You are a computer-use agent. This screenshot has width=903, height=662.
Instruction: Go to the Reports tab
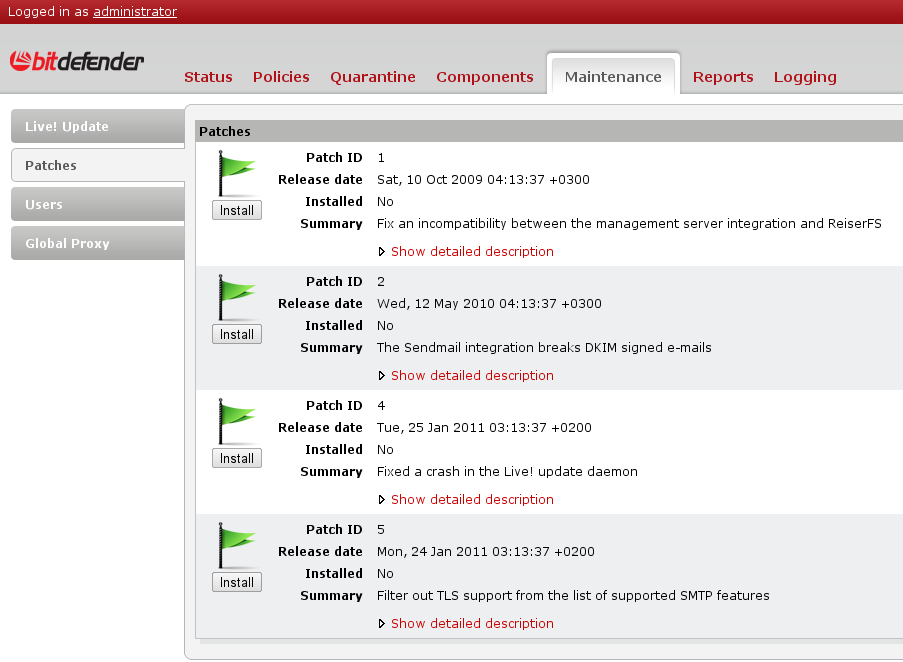tap(723, 77)
